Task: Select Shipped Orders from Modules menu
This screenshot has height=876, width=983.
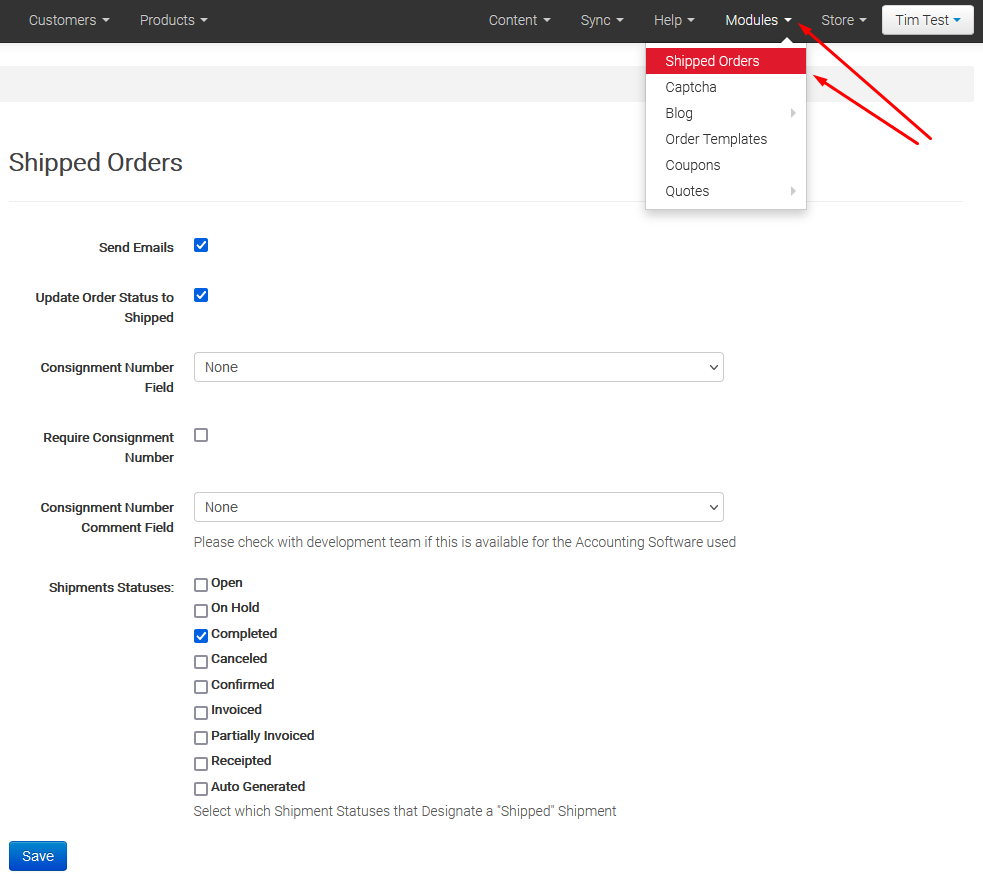Action: [x=712, y=61]
